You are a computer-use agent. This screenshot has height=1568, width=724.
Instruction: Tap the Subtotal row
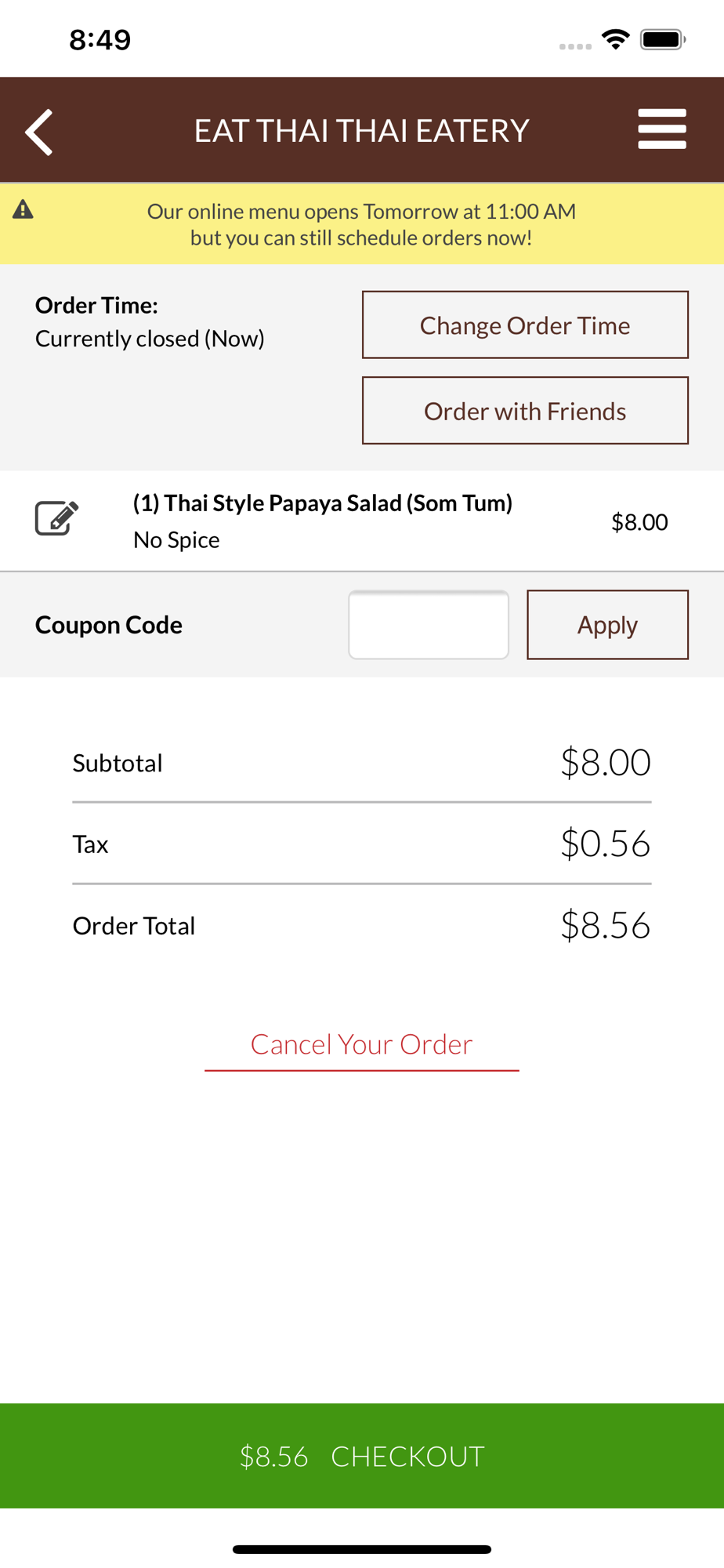tap(362, 763)
